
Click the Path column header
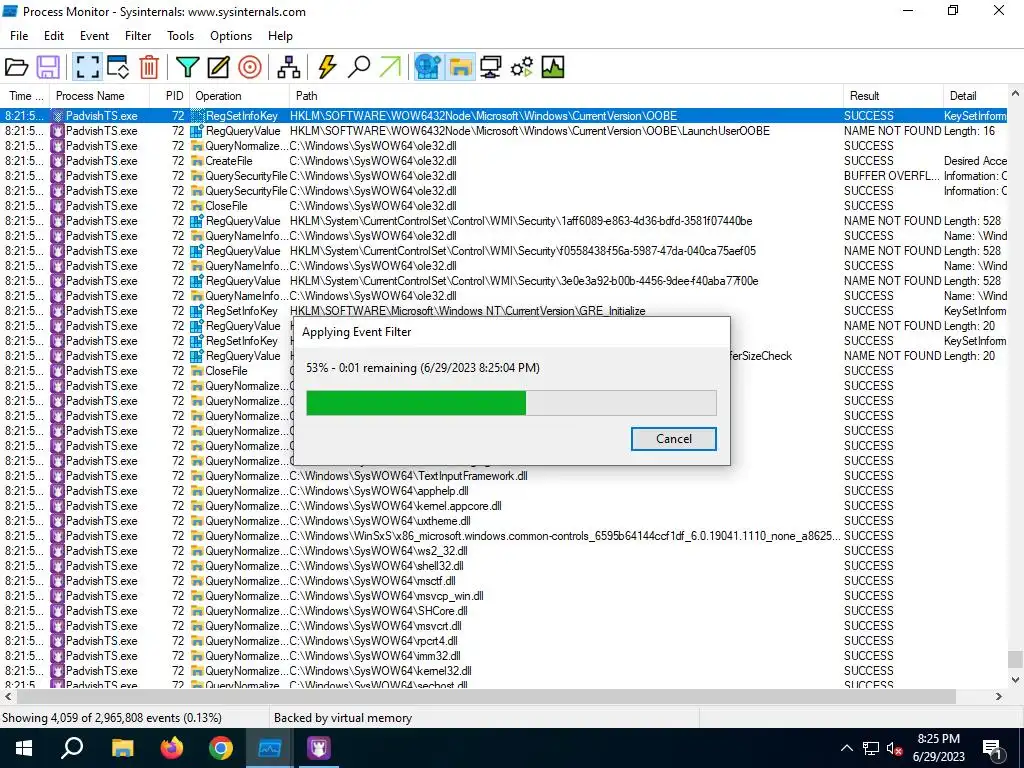coord(566,96)
